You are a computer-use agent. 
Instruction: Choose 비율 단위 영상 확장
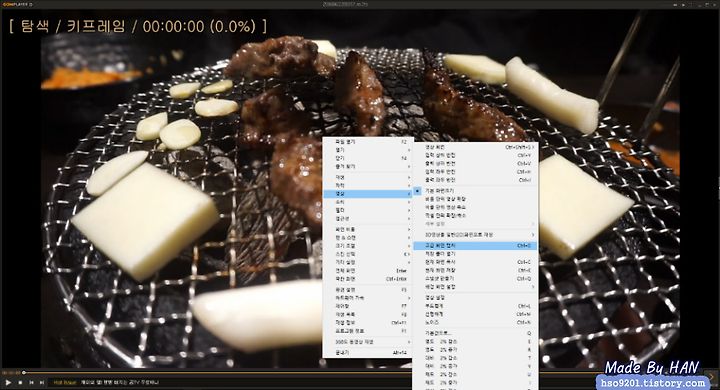(x=475, y=199)
